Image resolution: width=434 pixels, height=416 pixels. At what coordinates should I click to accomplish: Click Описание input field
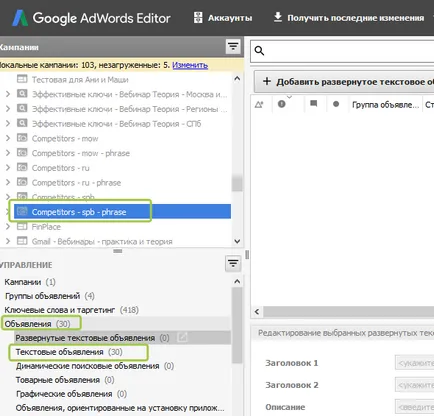(x=414, y=407)
